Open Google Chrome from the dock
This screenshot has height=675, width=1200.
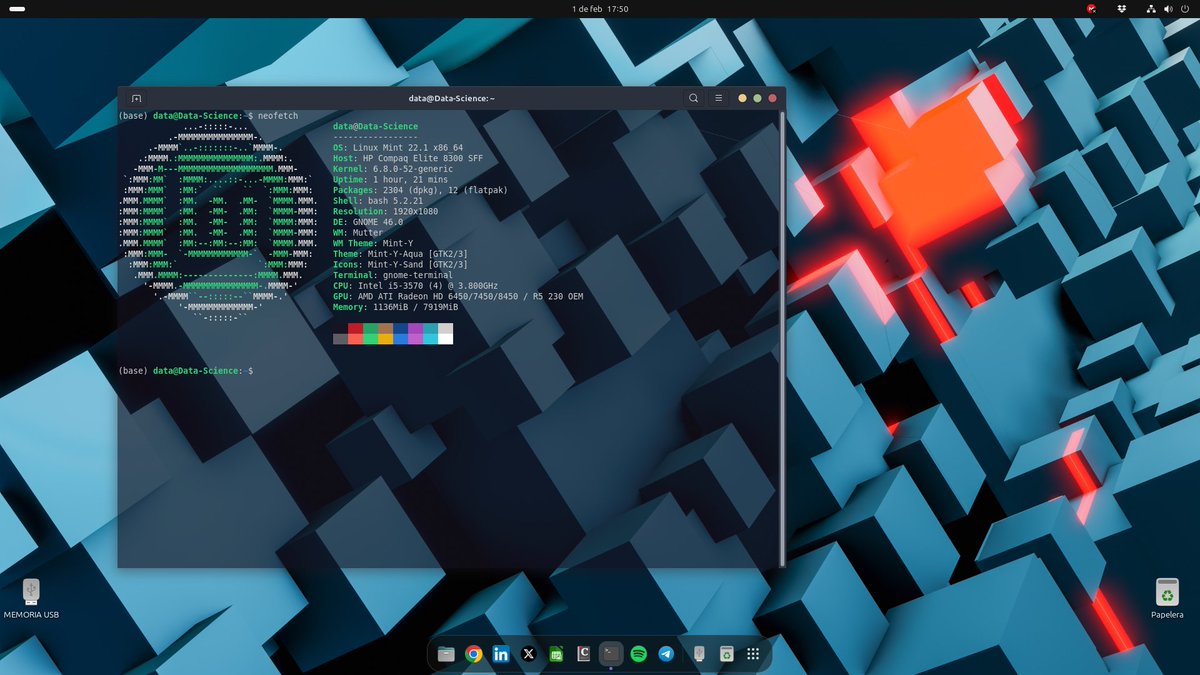pyautogui.click(x=473, y=654)
